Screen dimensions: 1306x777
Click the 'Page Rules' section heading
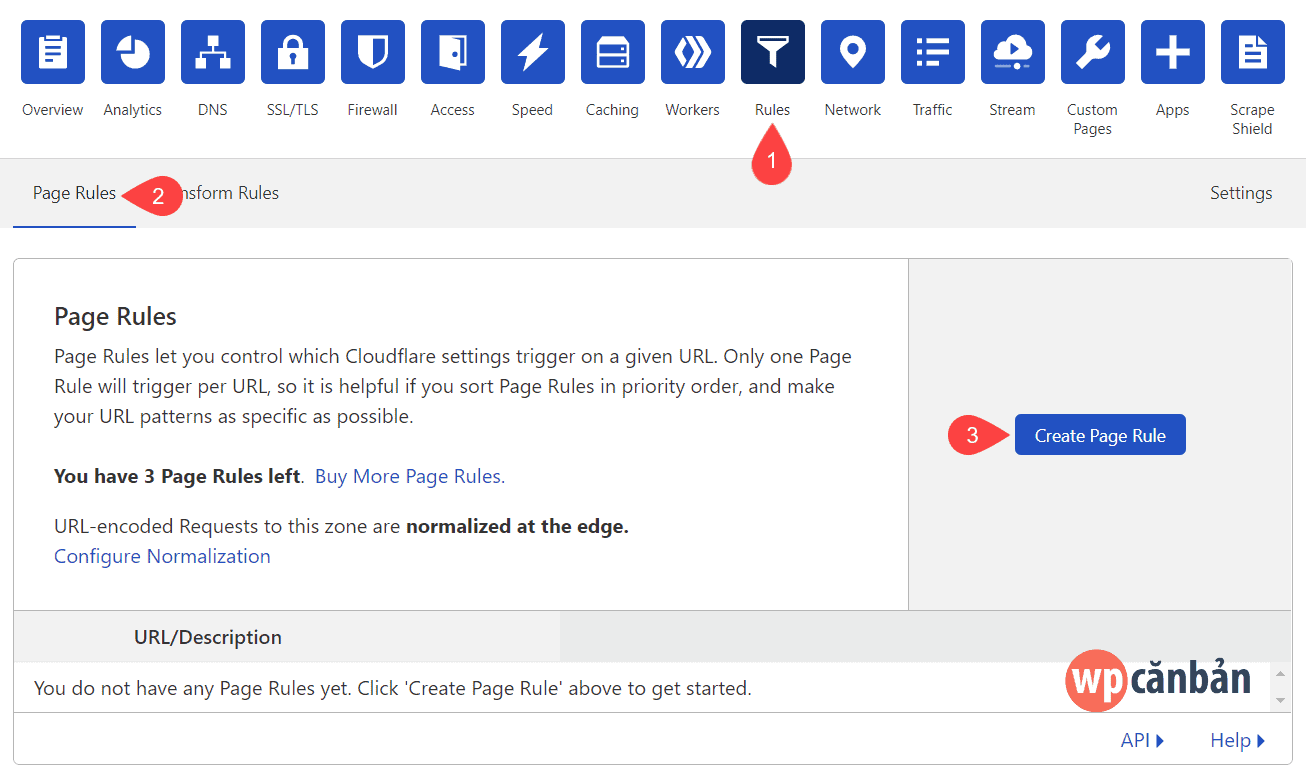coord(115,317)
